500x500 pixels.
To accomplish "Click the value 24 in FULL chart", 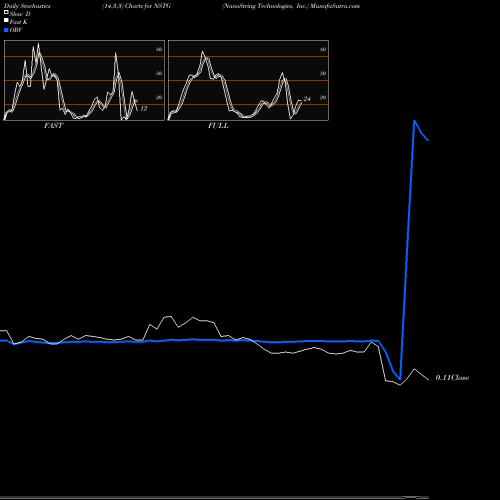I will [x=307, y=99].
